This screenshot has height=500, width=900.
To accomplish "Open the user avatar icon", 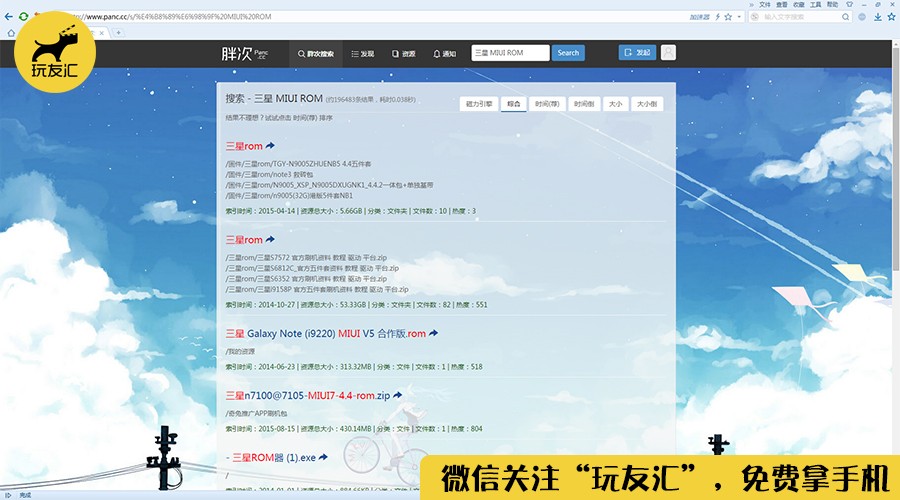I will coord(668,52).
